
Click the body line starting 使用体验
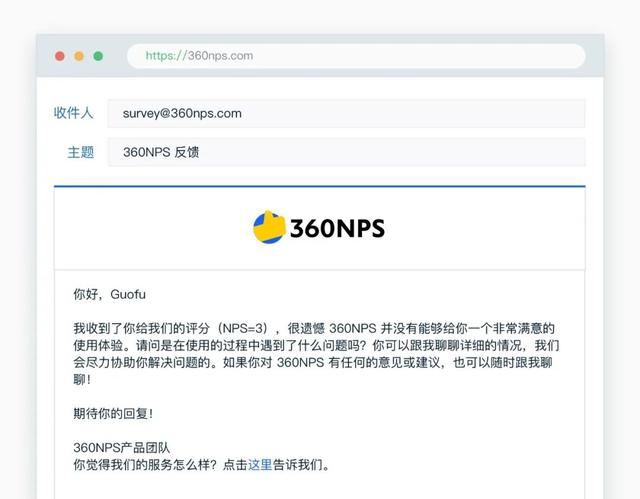click(x=316, y=346)
